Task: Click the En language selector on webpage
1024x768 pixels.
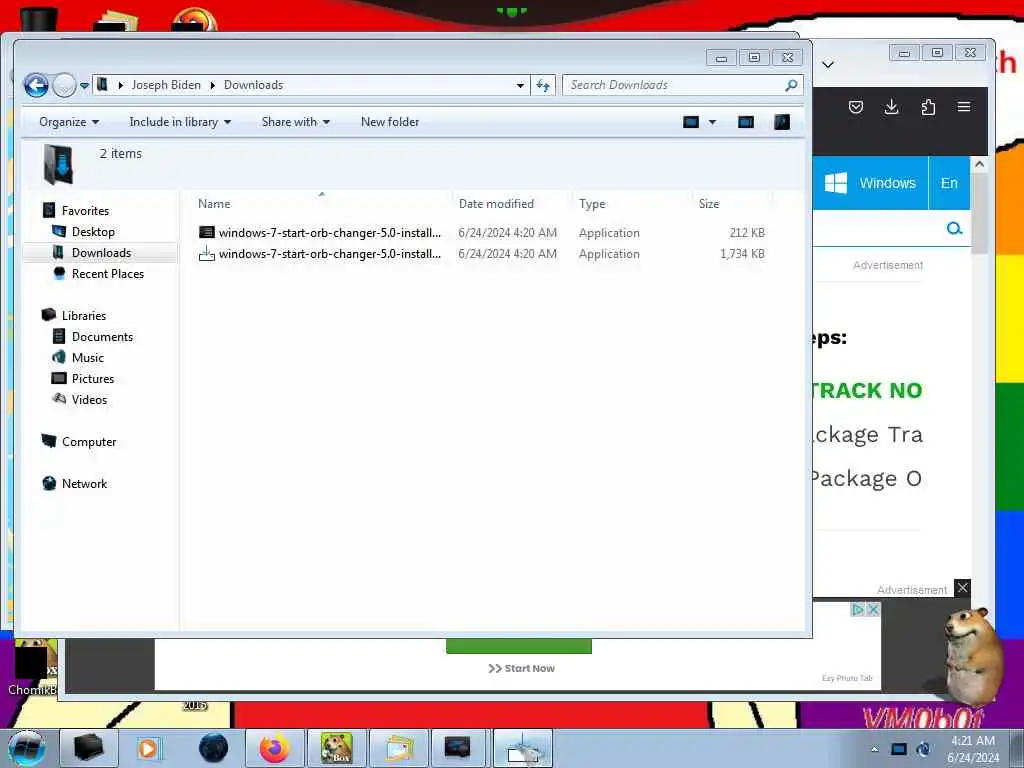Action: tap(949, 183)
